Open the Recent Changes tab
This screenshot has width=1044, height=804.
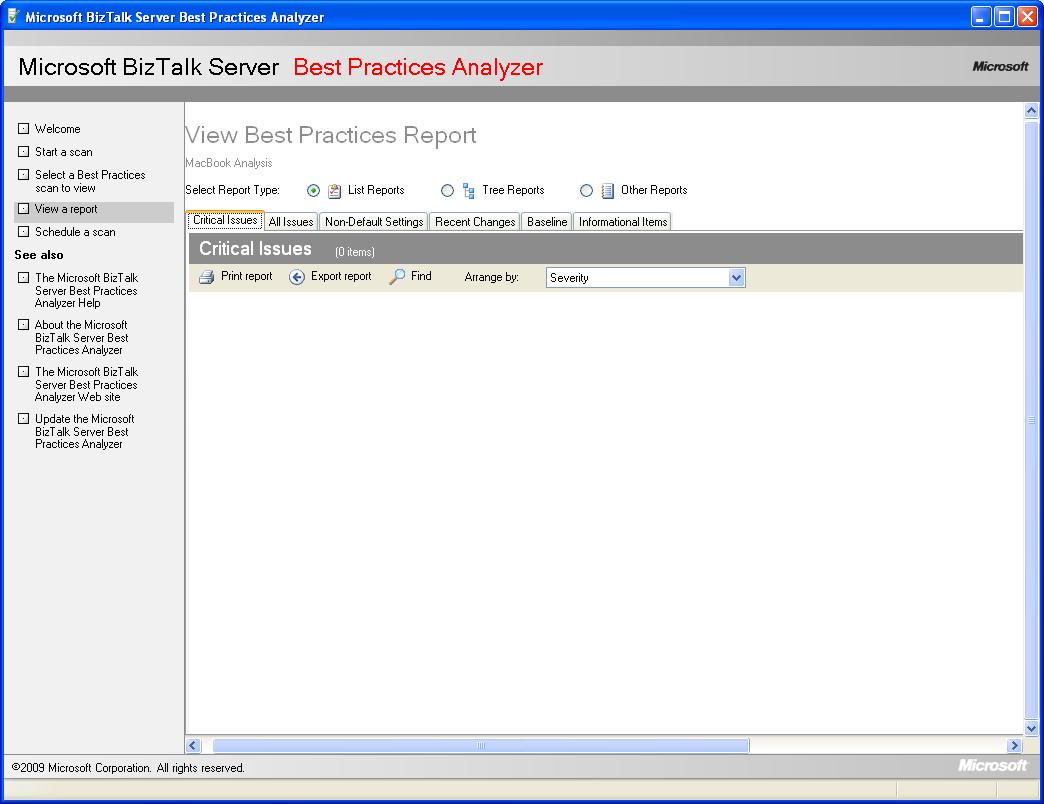(x=475, y=222)
